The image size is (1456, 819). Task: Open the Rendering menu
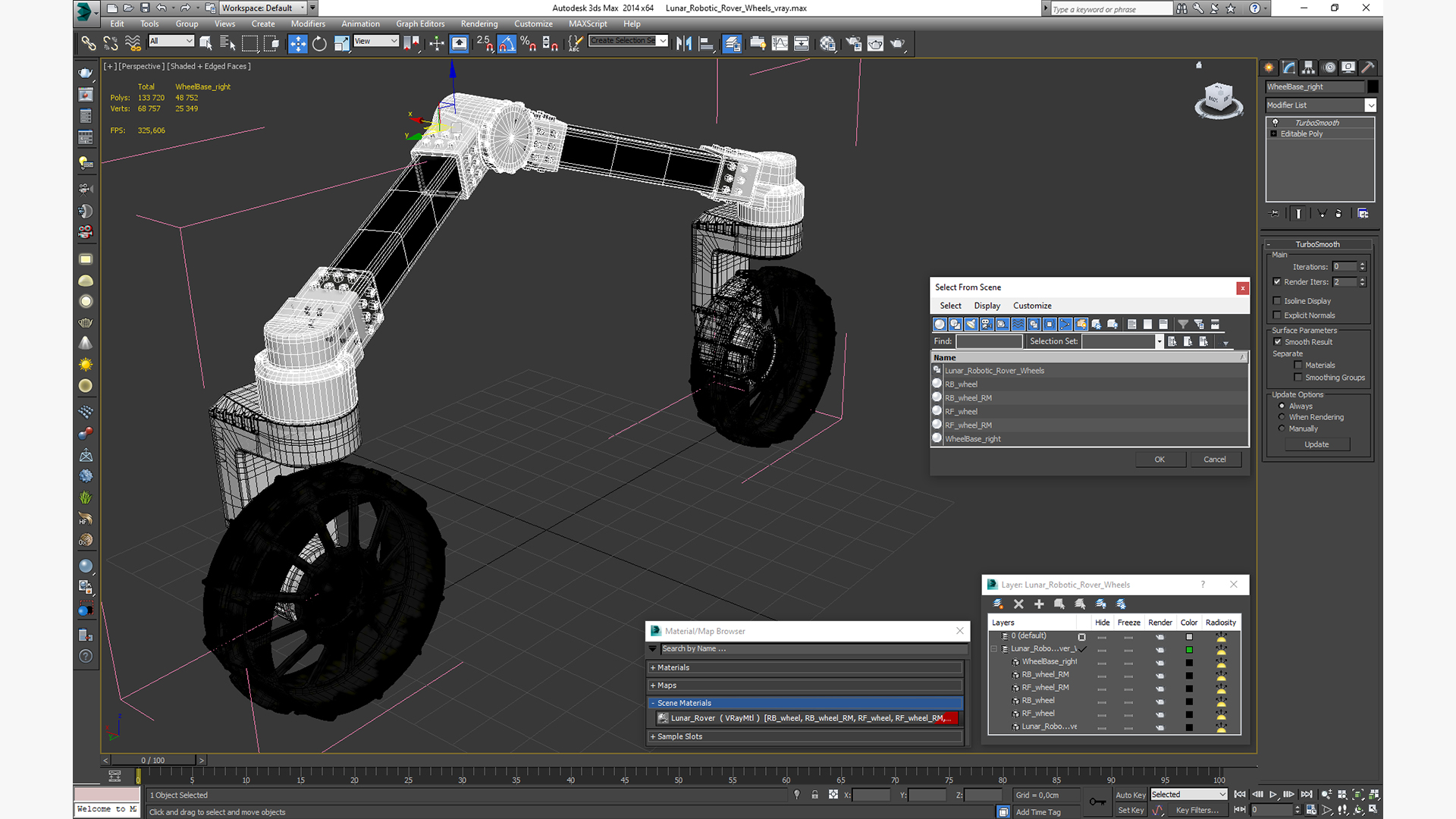tap(479, 24)
